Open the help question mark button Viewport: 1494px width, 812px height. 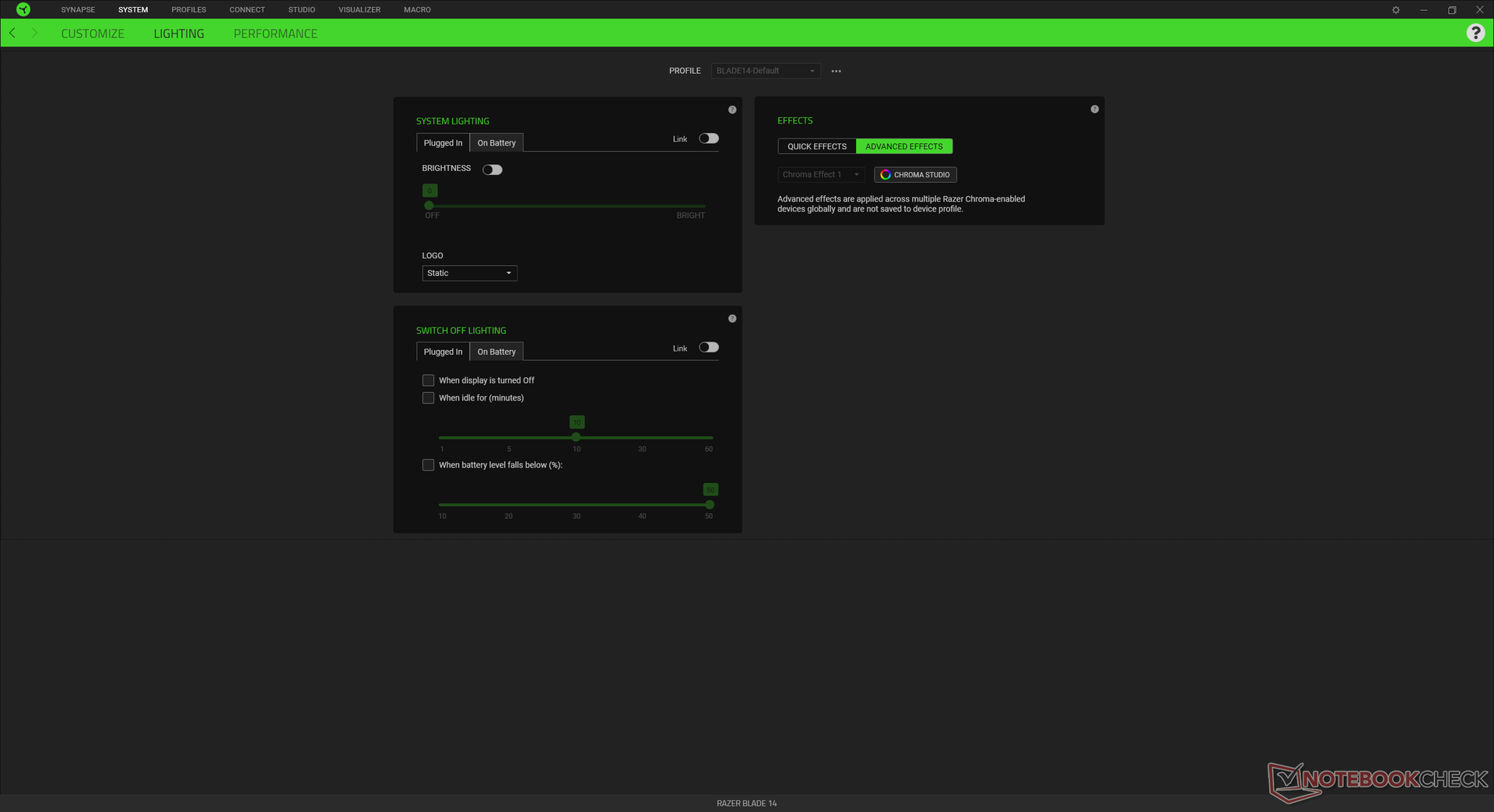point(1475,33)
